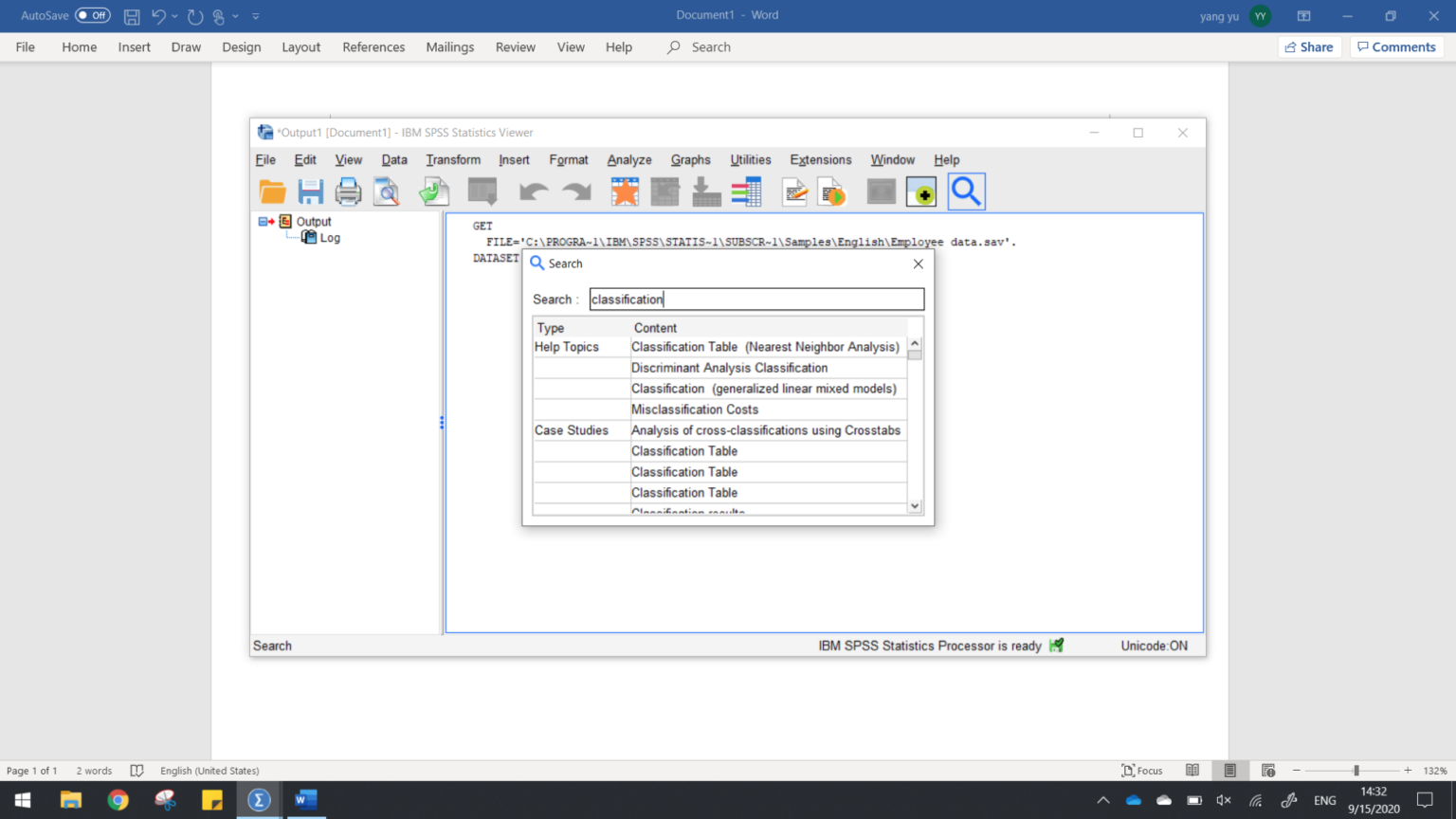This screenshot has width=1456, height=819.
Task: Open a file in SPSS Viewer
Action: pos(273,191)
